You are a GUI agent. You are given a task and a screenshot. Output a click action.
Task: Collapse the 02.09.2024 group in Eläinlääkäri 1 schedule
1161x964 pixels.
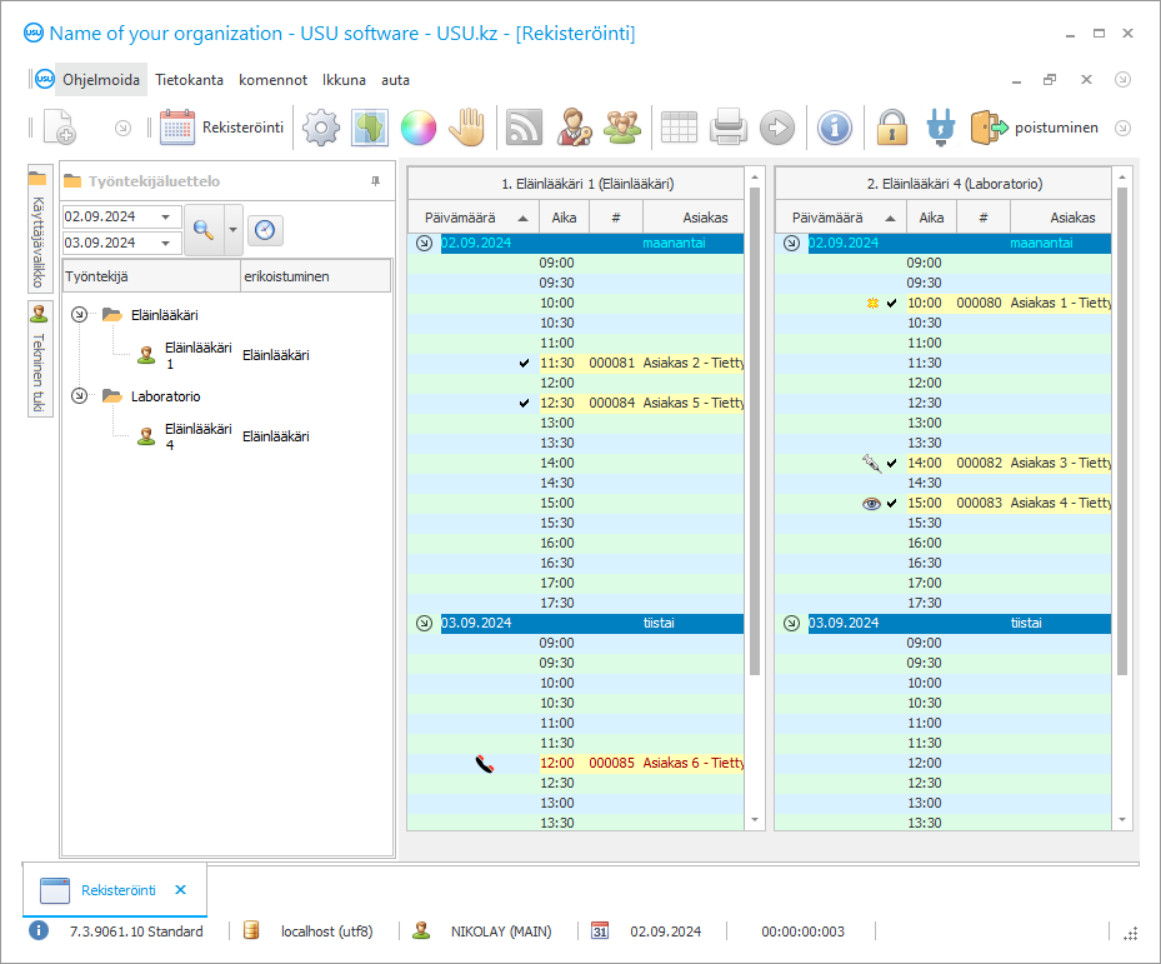point(424,243)
